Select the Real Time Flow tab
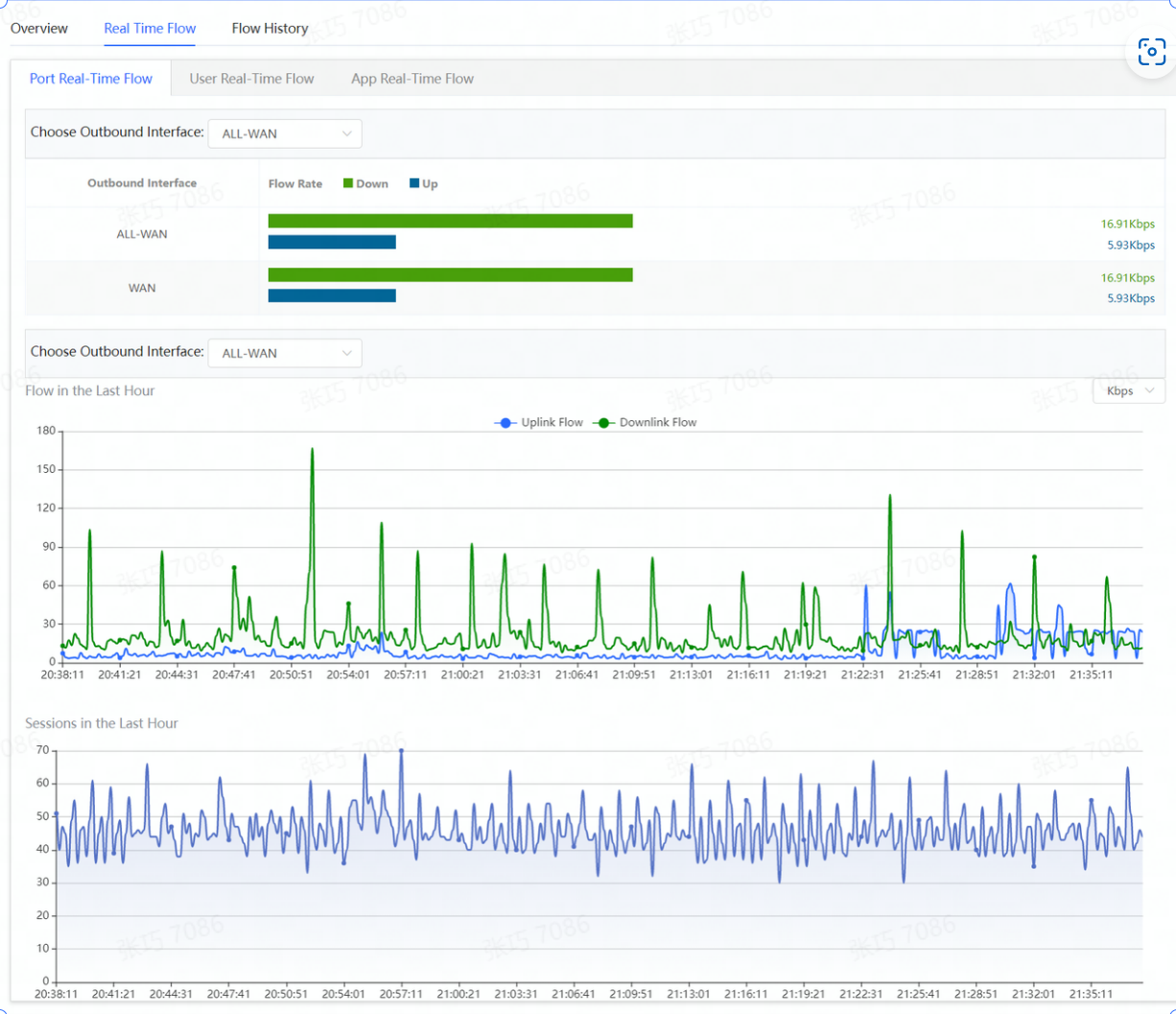This screenshot has height=1014, width=1176. pos(150,28)
